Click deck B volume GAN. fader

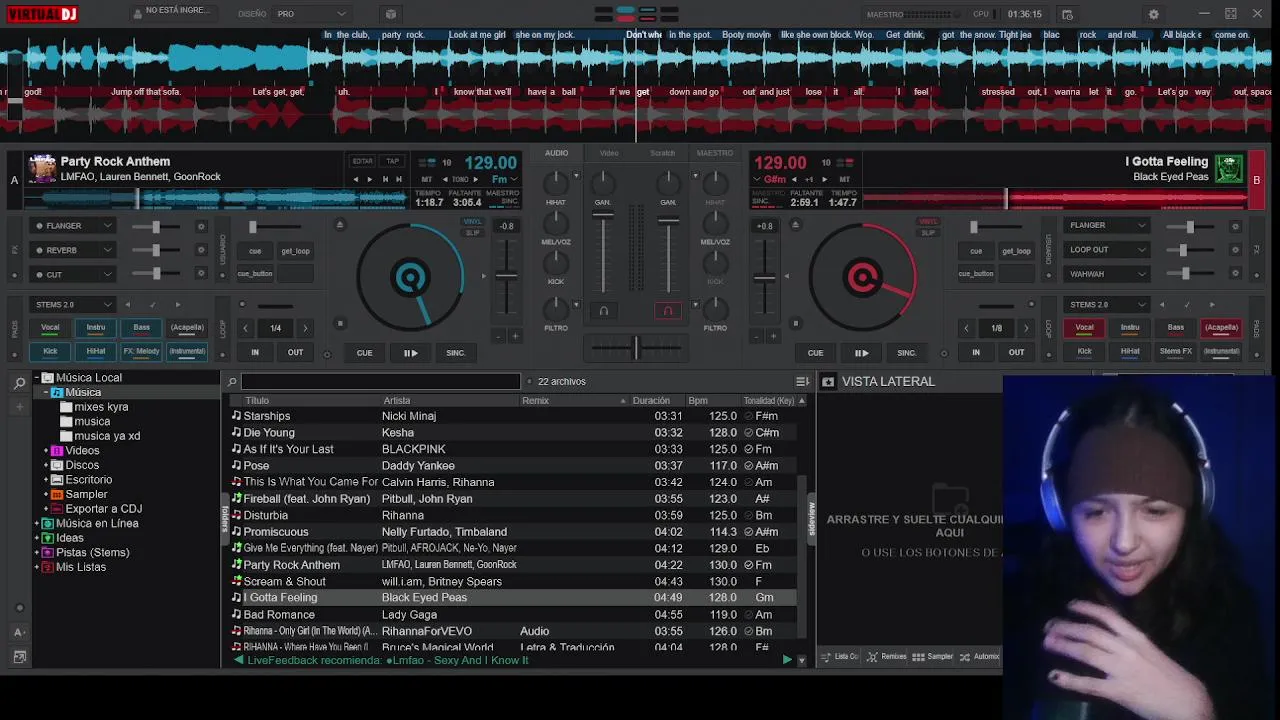click(x=669, y=220)
